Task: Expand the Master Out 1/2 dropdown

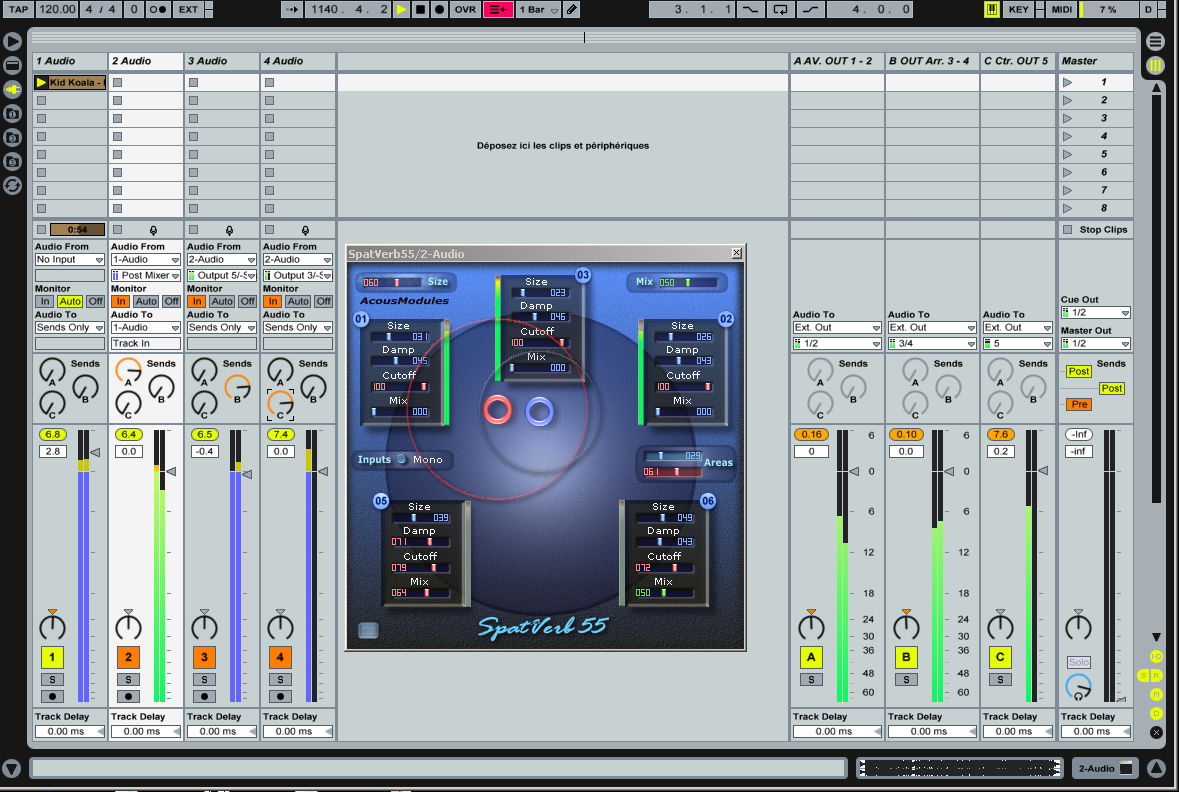Action: (x=1095, y=343)
